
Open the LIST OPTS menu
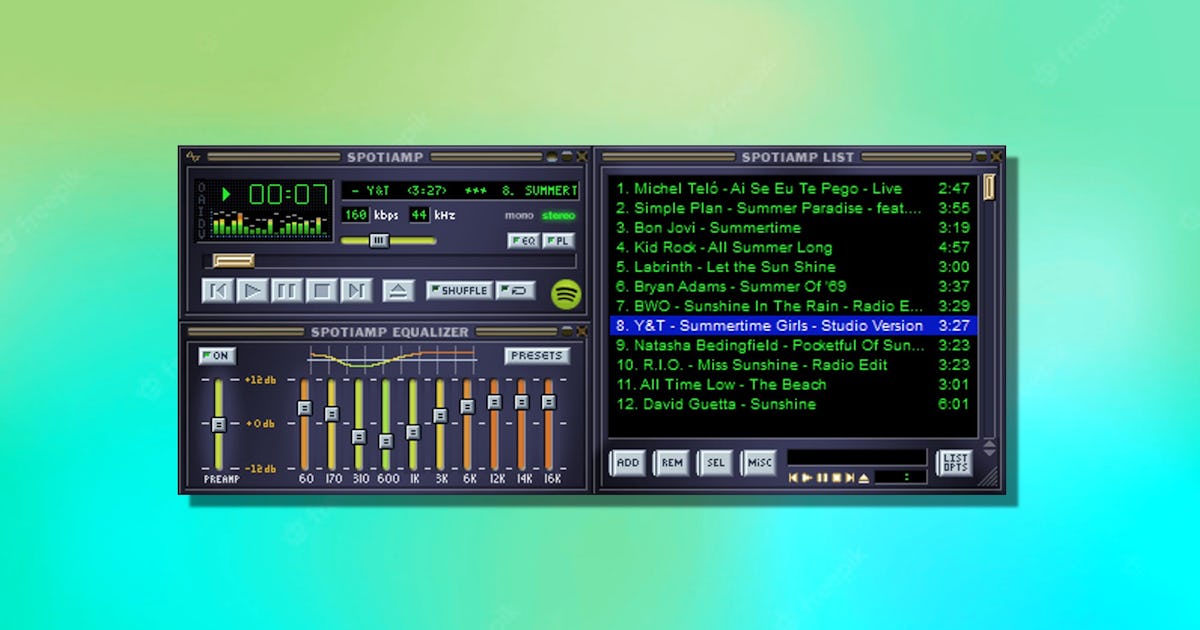pos(955,463)
